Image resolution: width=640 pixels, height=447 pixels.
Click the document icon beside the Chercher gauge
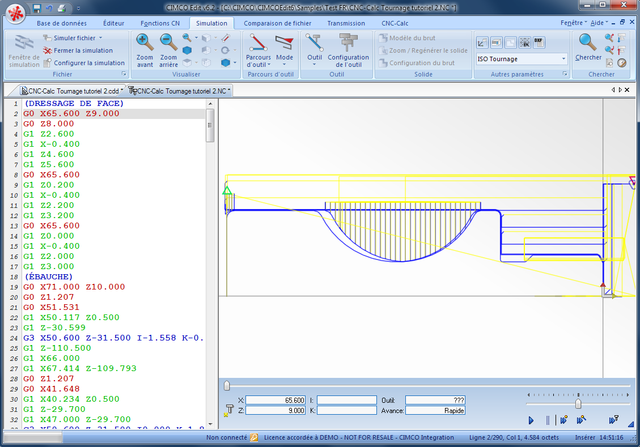click(x=609, y=63)
